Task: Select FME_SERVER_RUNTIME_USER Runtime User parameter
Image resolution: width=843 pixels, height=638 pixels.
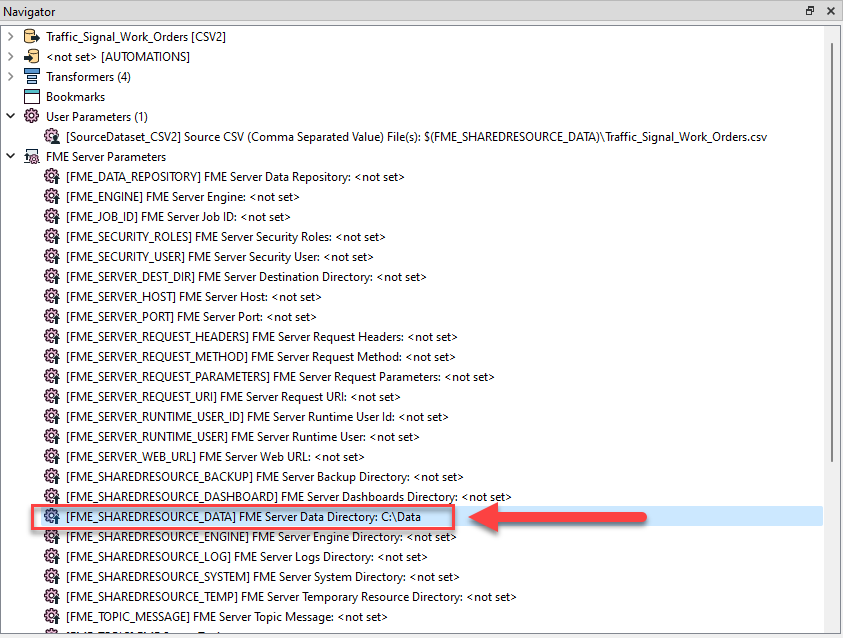Action: [x=242, y=436]
